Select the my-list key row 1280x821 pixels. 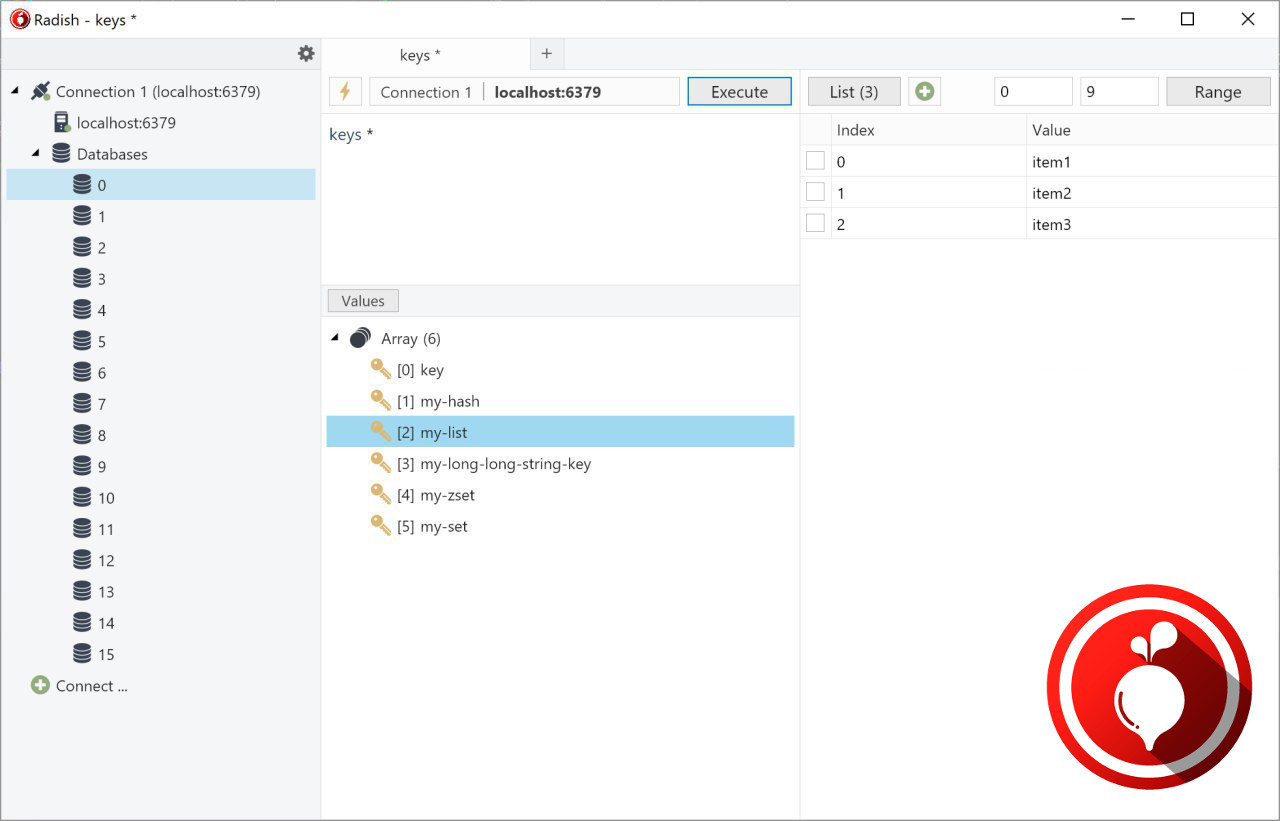tap(560, 432)
